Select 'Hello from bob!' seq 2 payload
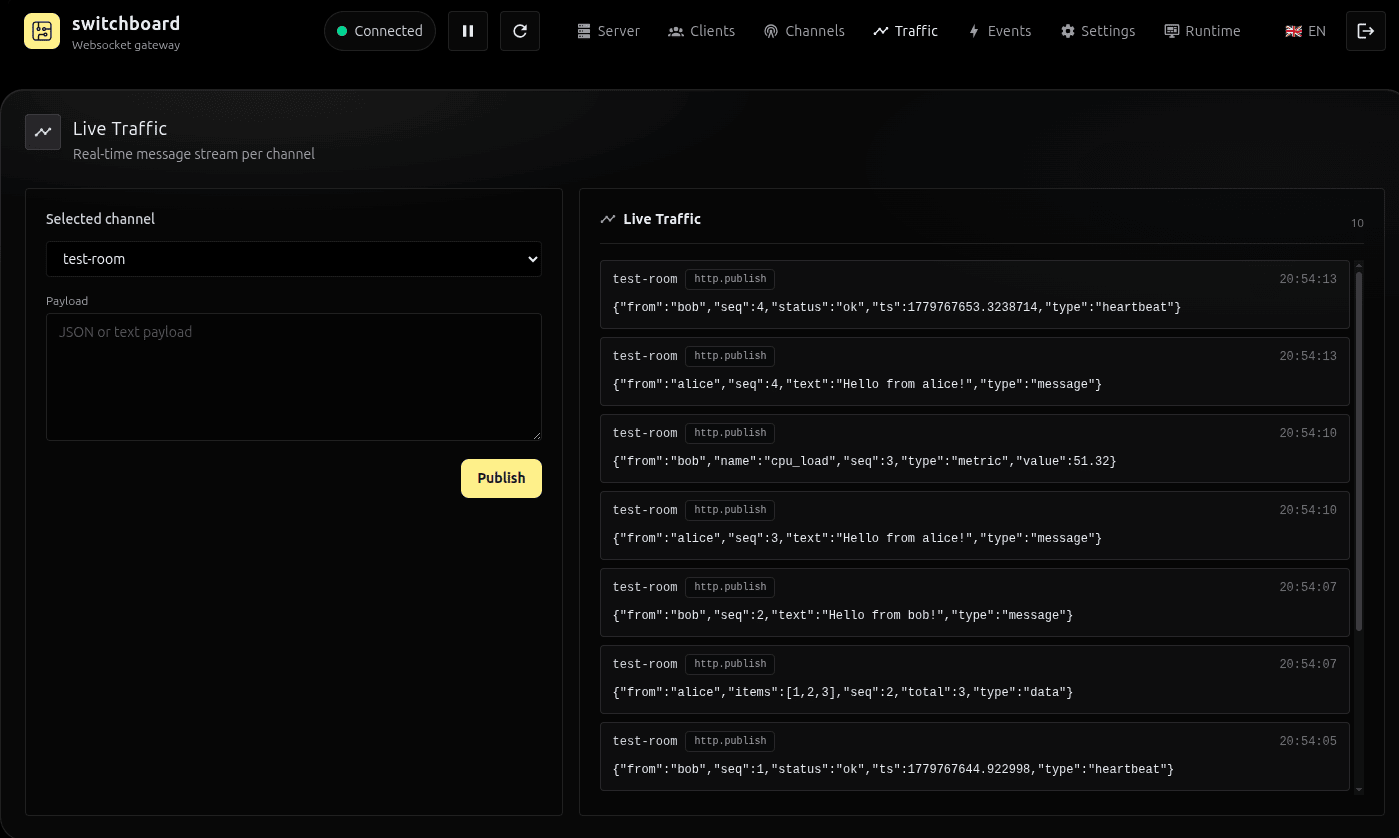Viewport: 1399px width, 838px height. click(x=843, y=615)
